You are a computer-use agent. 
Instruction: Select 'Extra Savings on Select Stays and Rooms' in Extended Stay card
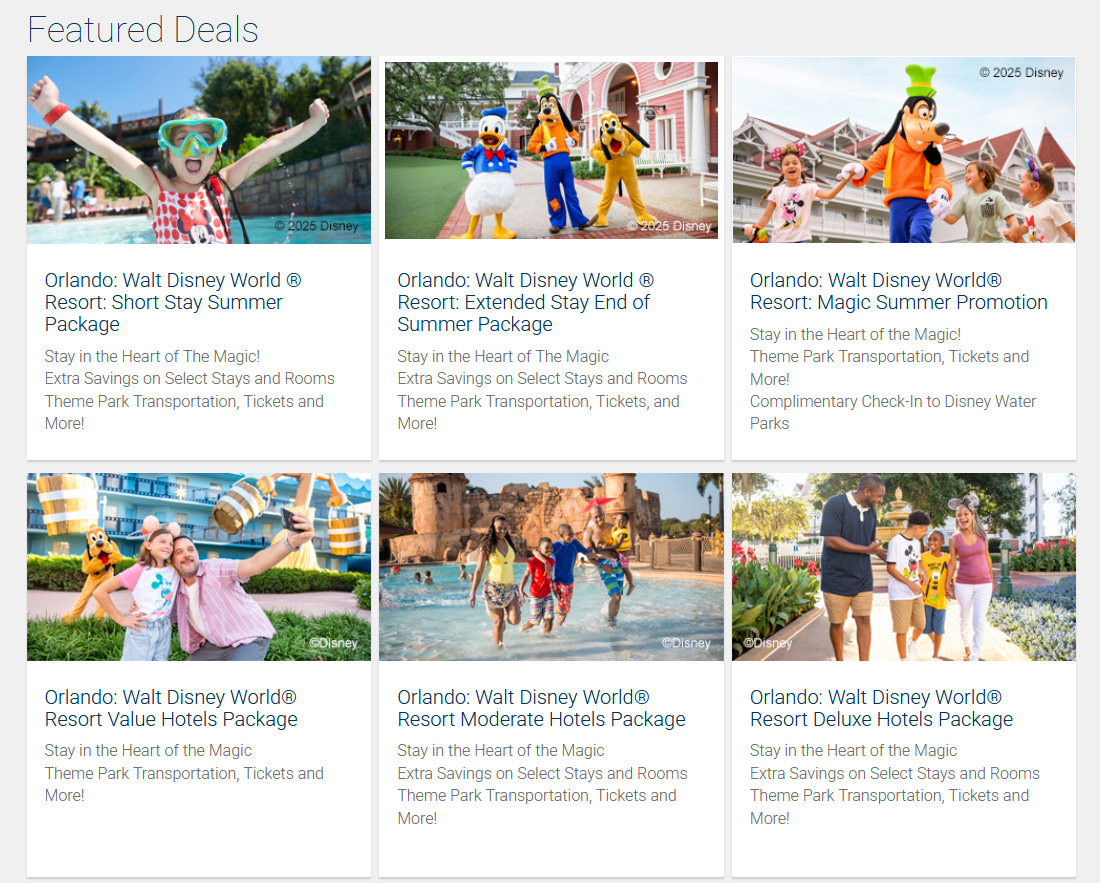542,379
